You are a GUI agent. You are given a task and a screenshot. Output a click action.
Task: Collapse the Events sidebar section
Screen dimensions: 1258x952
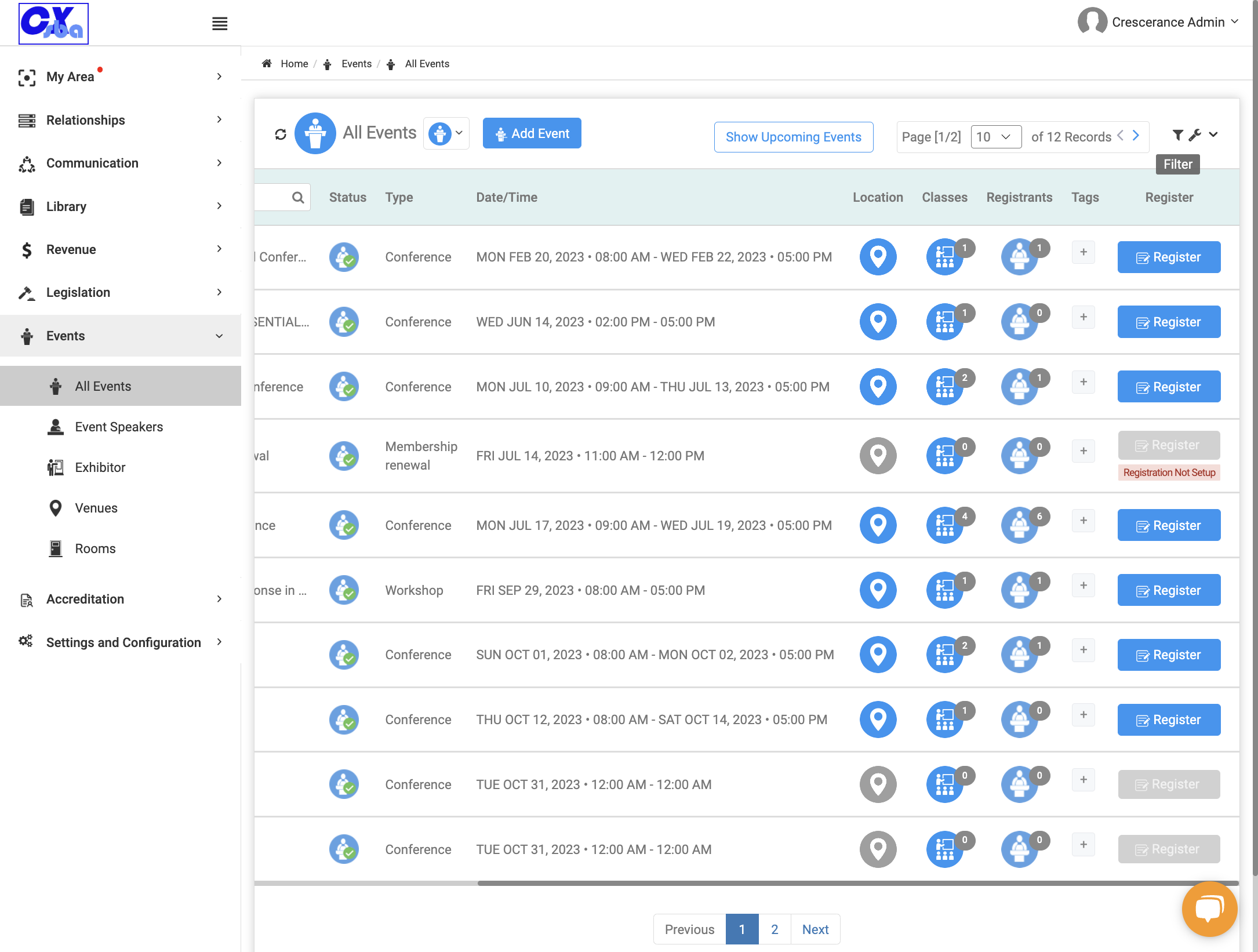[x=121, y=336]
